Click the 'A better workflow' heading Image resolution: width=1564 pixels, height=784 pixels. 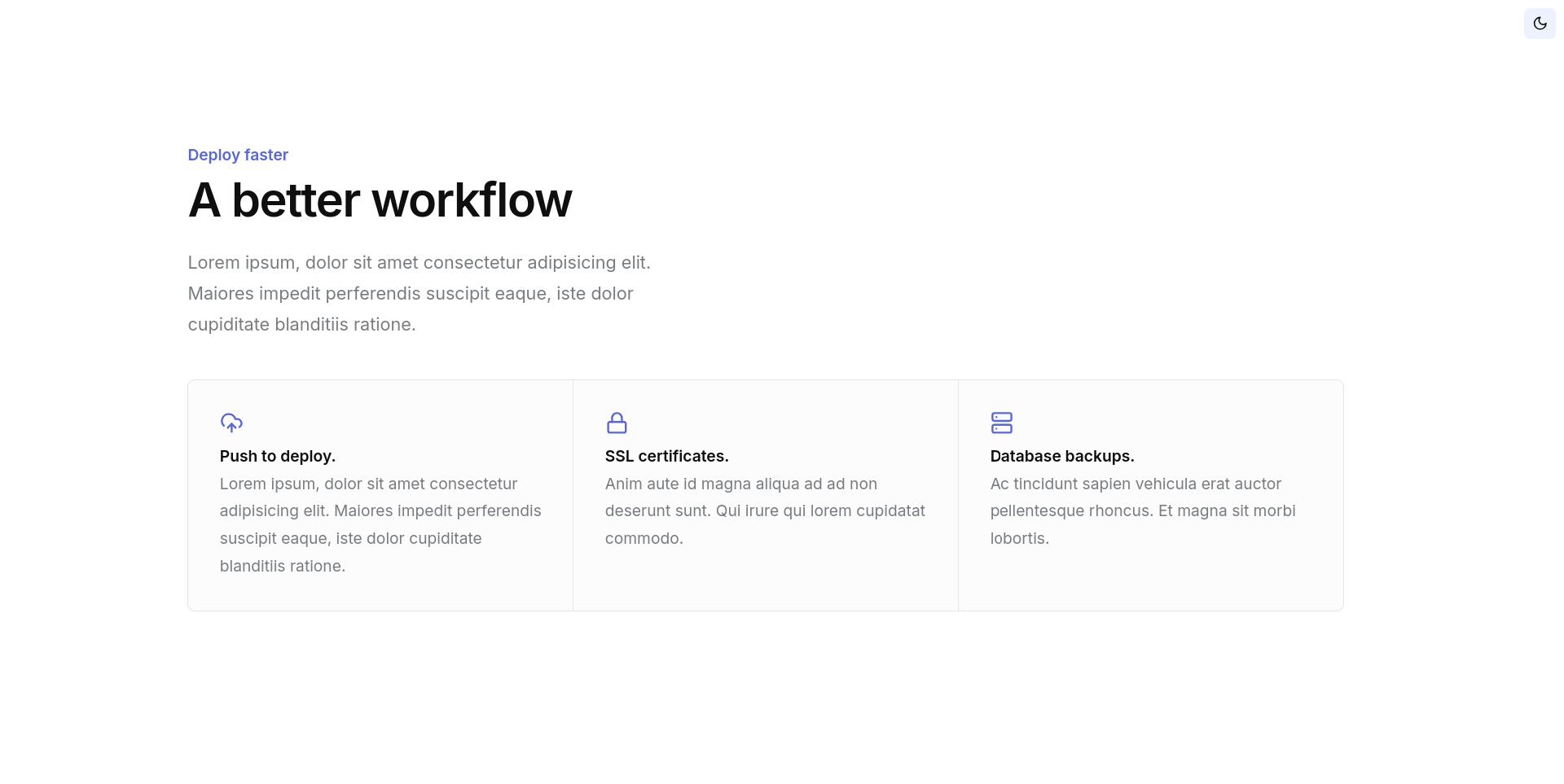click(380, 200)
